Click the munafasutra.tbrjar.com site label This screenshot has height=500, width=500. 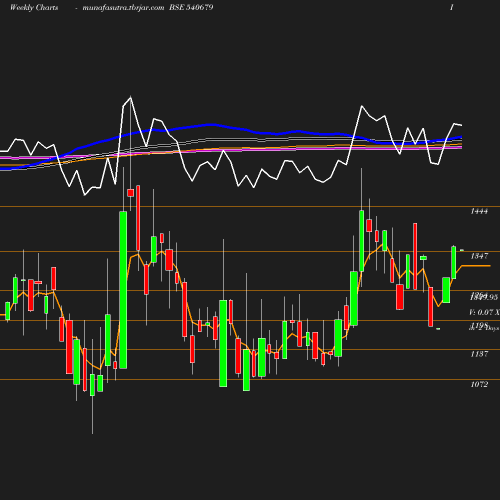click(x=123, y=8)
